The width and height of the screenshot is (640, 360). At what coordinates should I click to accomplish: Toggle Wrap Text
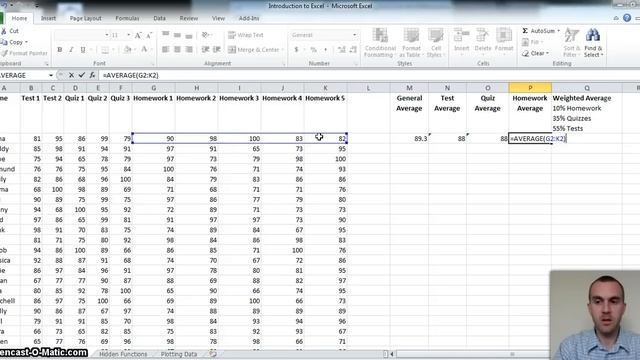[246, 35]
